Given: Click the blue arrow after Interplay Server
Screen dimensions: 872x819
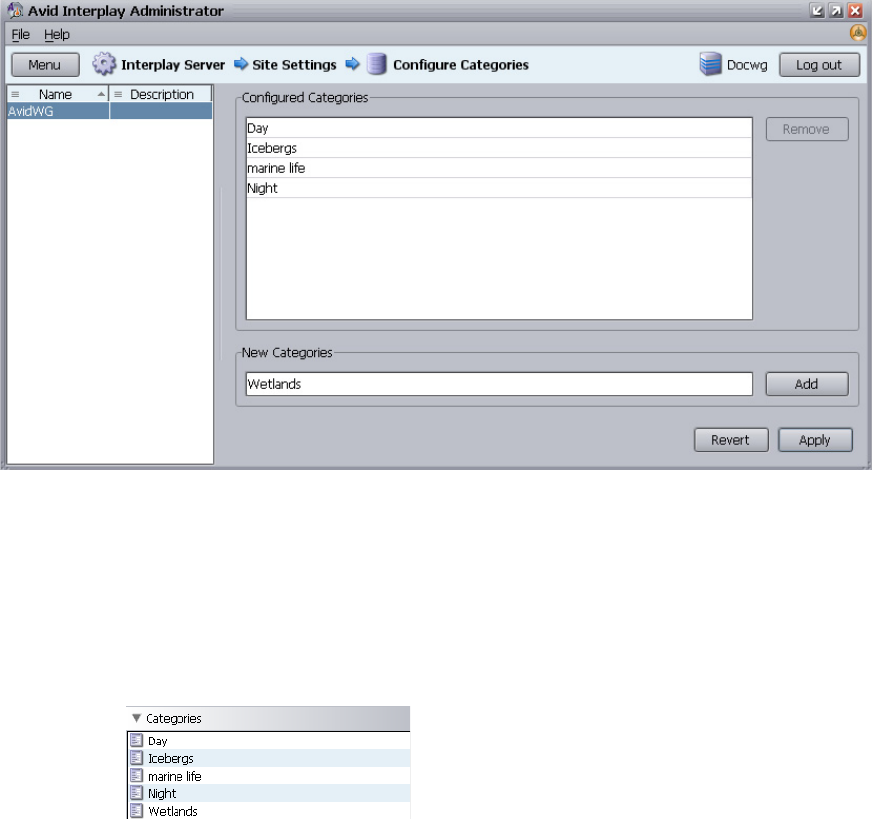Looking at the screenshot, I should point(241,64).
